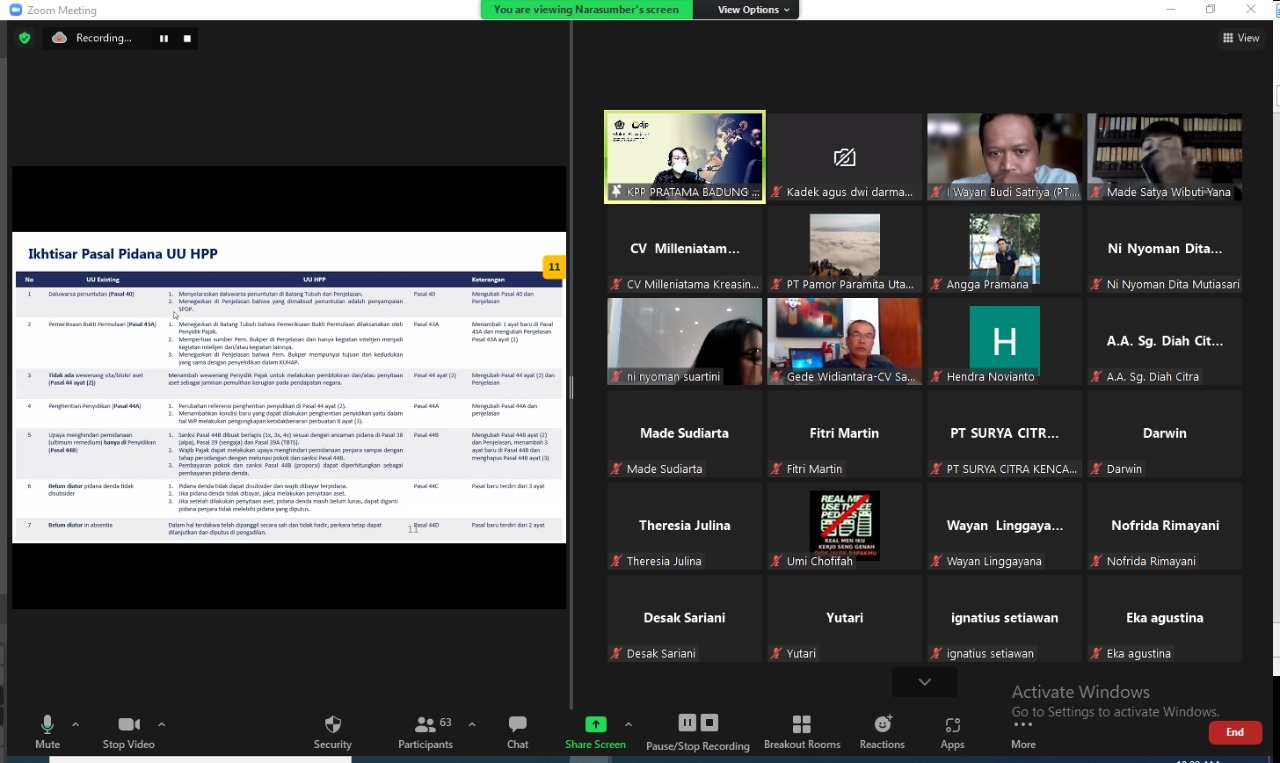This screenshot has height=763, width=1280.
Task: Open the View Options dropdown
Action: point(754,10)
